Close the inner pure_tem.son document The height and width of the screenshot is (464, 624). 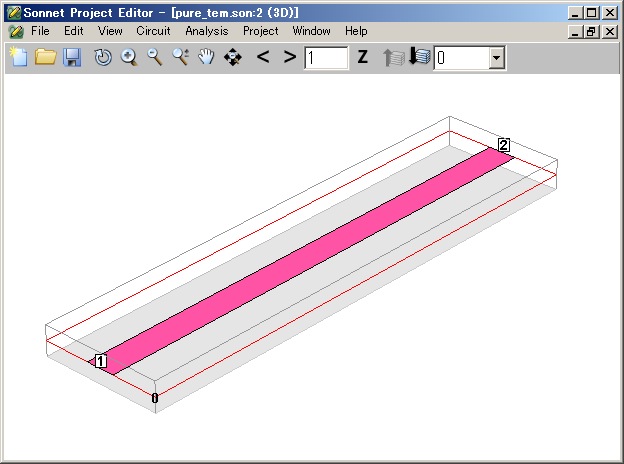pos(610,31)
